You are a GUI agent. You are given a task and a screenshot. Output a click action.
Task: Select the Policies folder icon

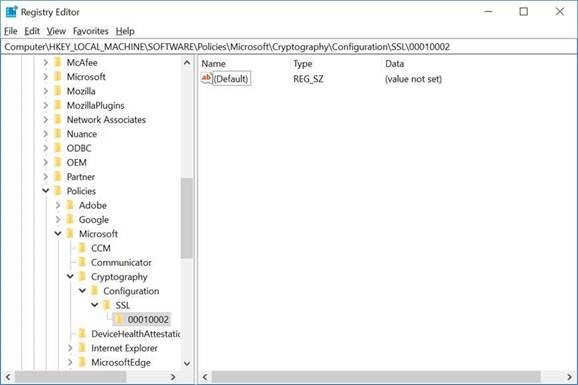tap(58, 191)
